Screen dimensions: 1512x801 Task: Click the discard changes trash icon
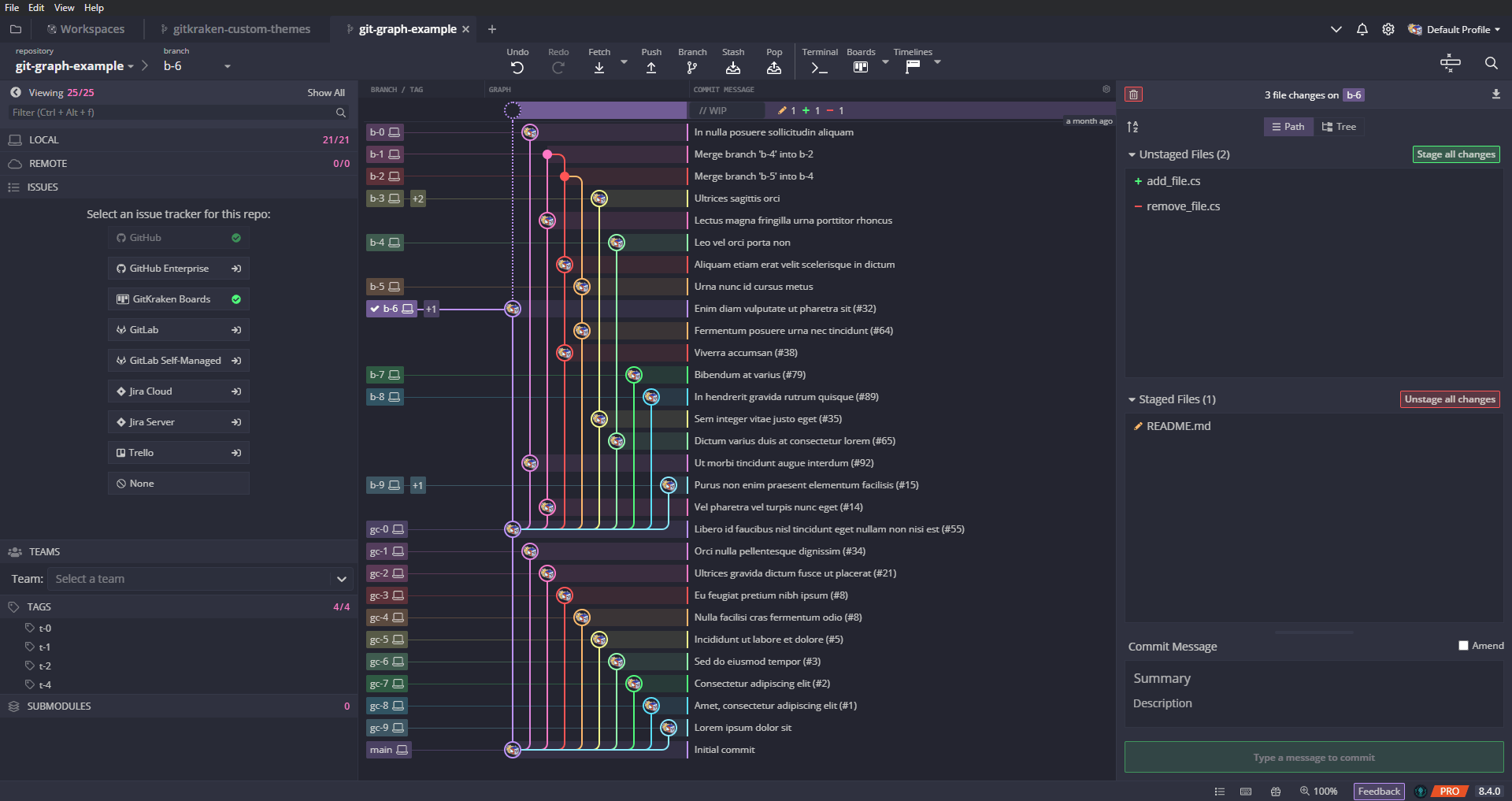click(1134, 94)
